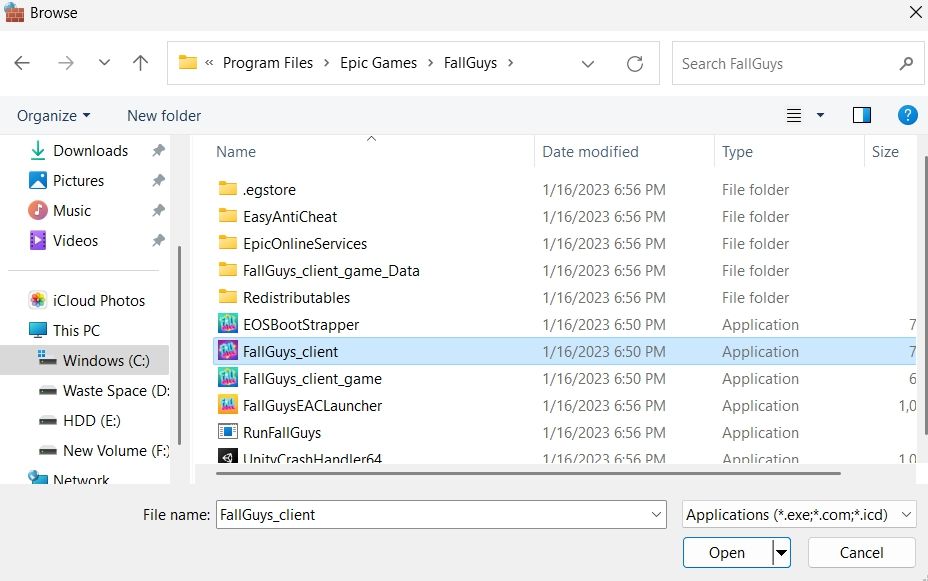Click the pin icon next to Pictures
This screenshot has width=928, height=581.
pyautogui.click(x=158, y=180)
